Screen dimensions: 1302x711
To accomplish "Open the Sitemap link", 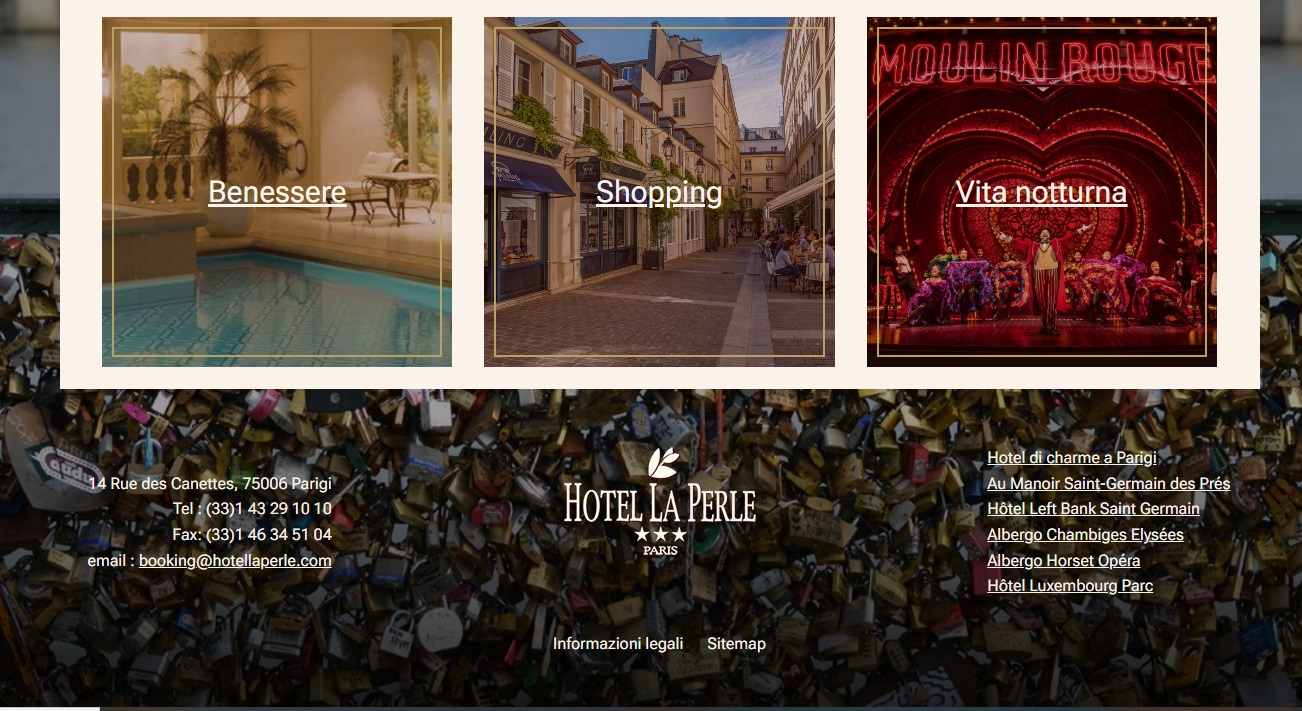I will click(x=736, y=644).
